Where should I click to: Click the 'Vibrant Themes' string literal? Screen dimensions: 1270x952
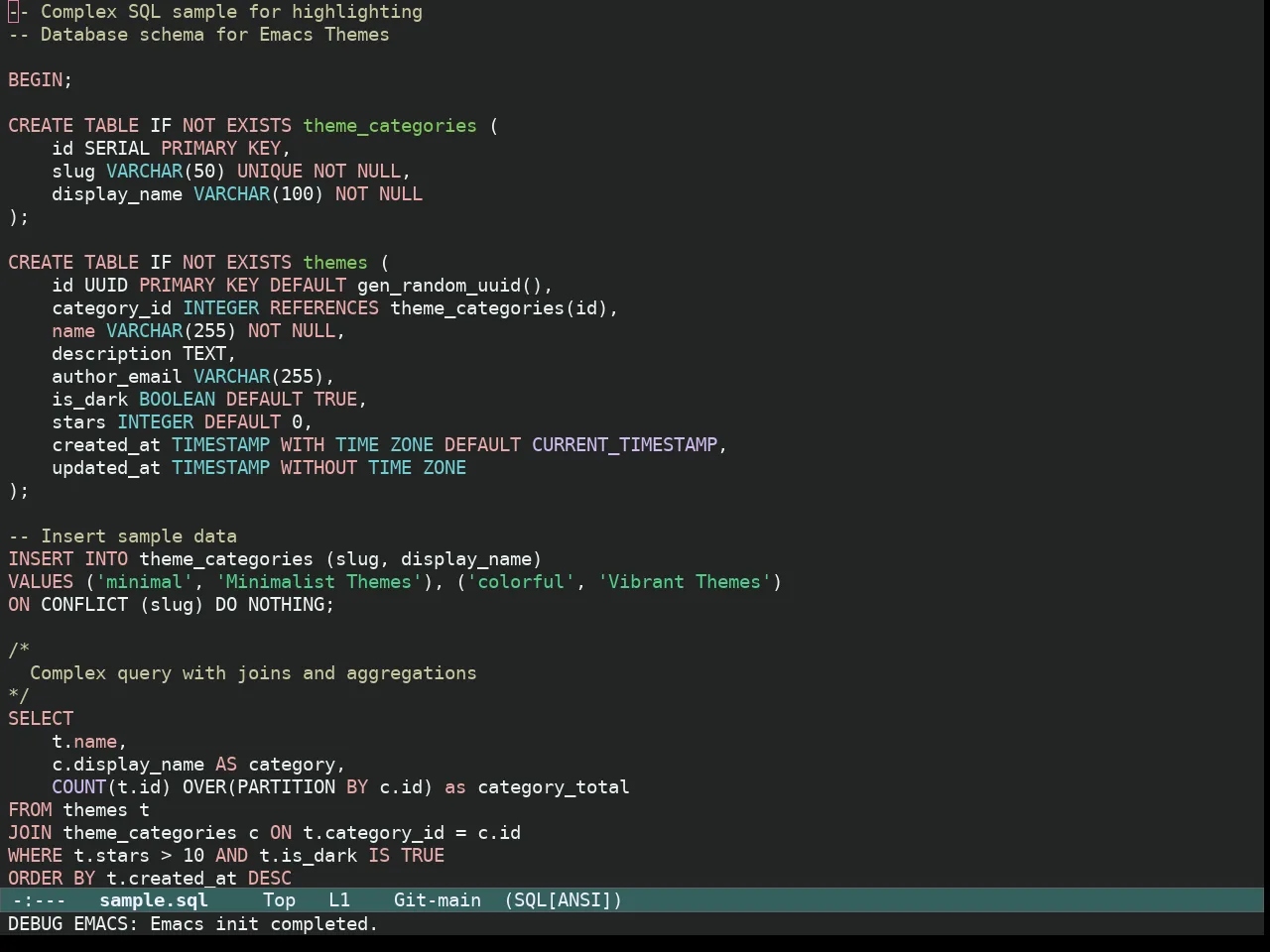pyautogui.click(x=685, y=582)
